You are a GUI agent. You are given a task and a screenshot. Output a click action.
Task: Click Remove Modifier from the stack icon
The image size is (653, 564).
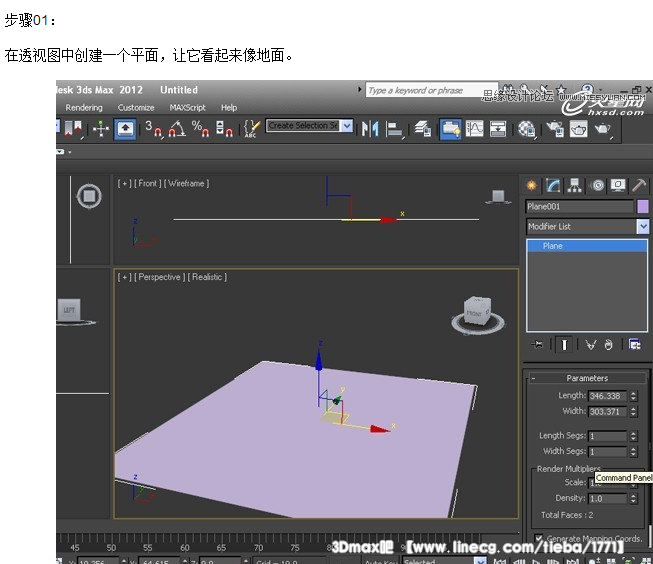point(608,344)
